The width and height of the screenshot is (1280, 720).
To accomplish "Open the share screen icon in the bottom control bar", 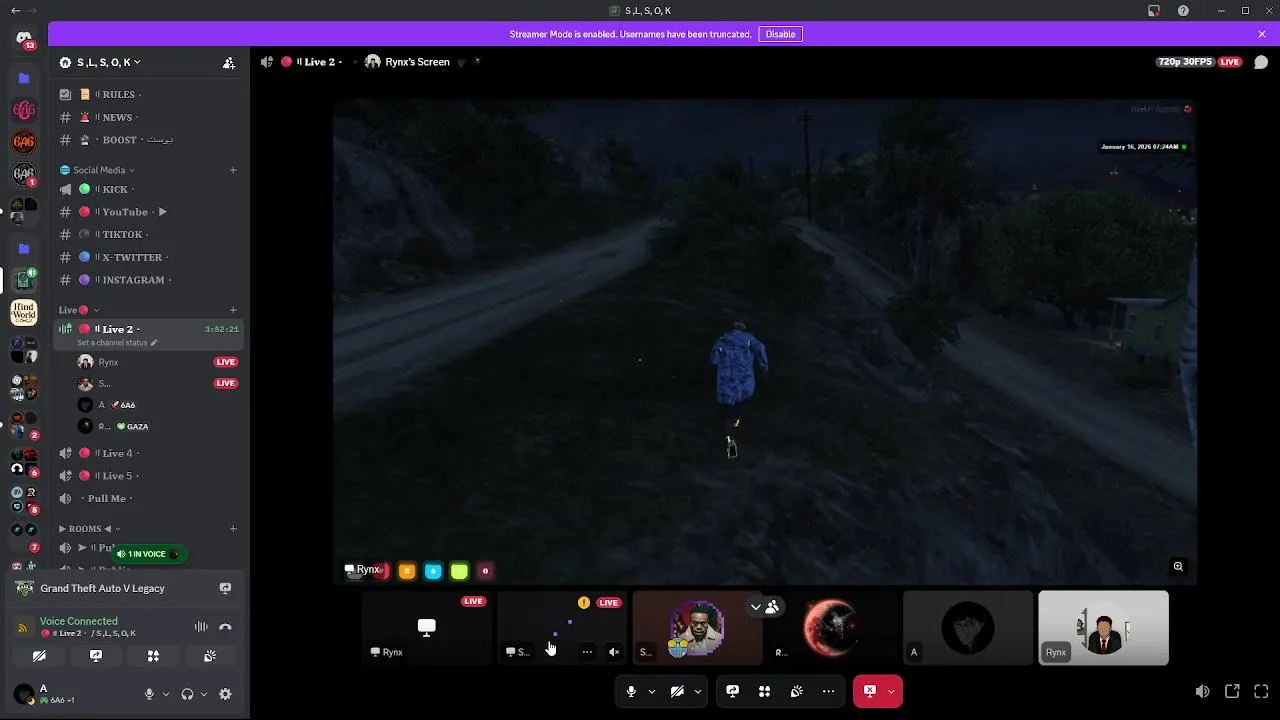I will 732,691.
